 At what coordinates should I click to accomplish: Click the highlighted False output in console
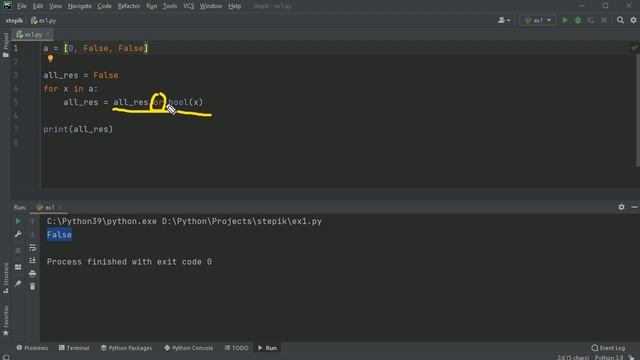59,235
